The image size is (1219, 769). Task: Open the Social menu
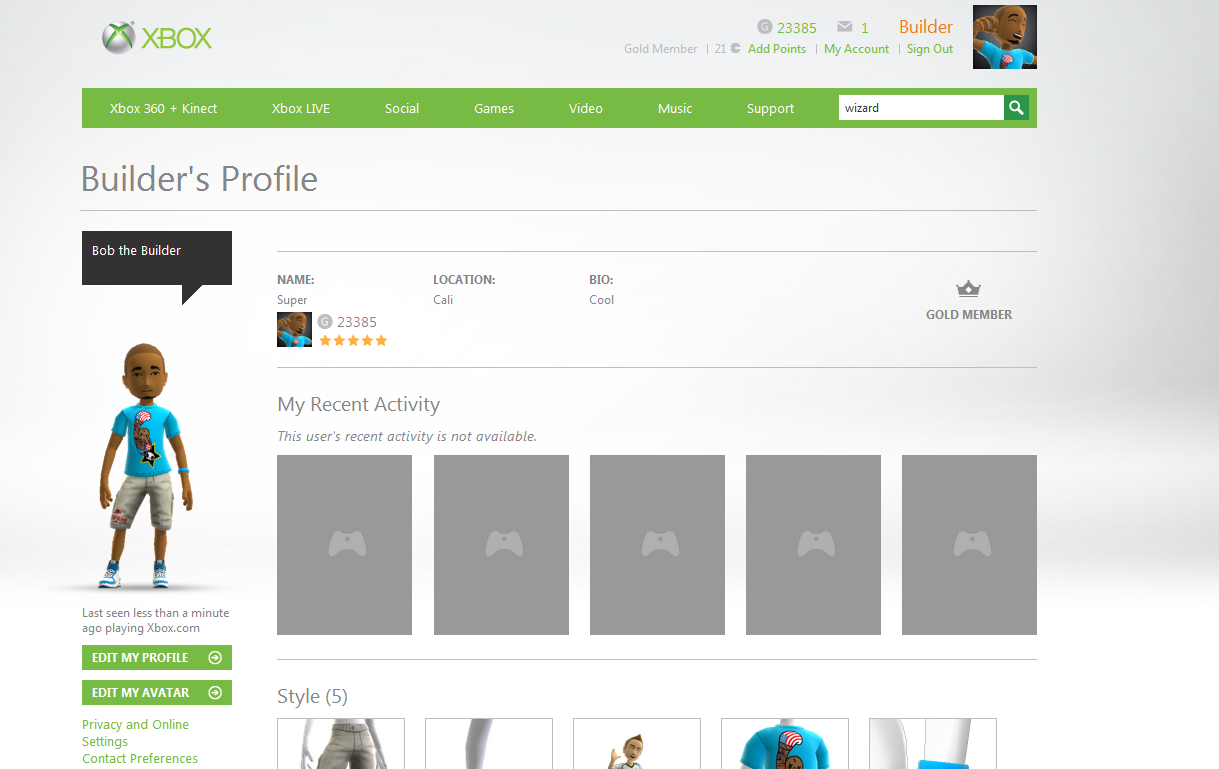point(402,108)
